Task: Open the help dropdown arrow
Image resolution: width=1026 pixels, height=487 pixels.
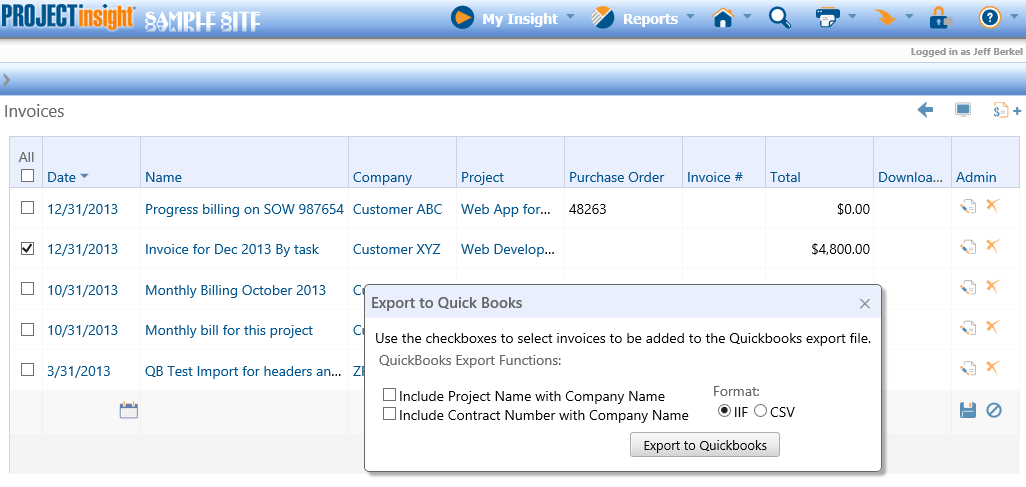Action: (x=1014, y=17)
